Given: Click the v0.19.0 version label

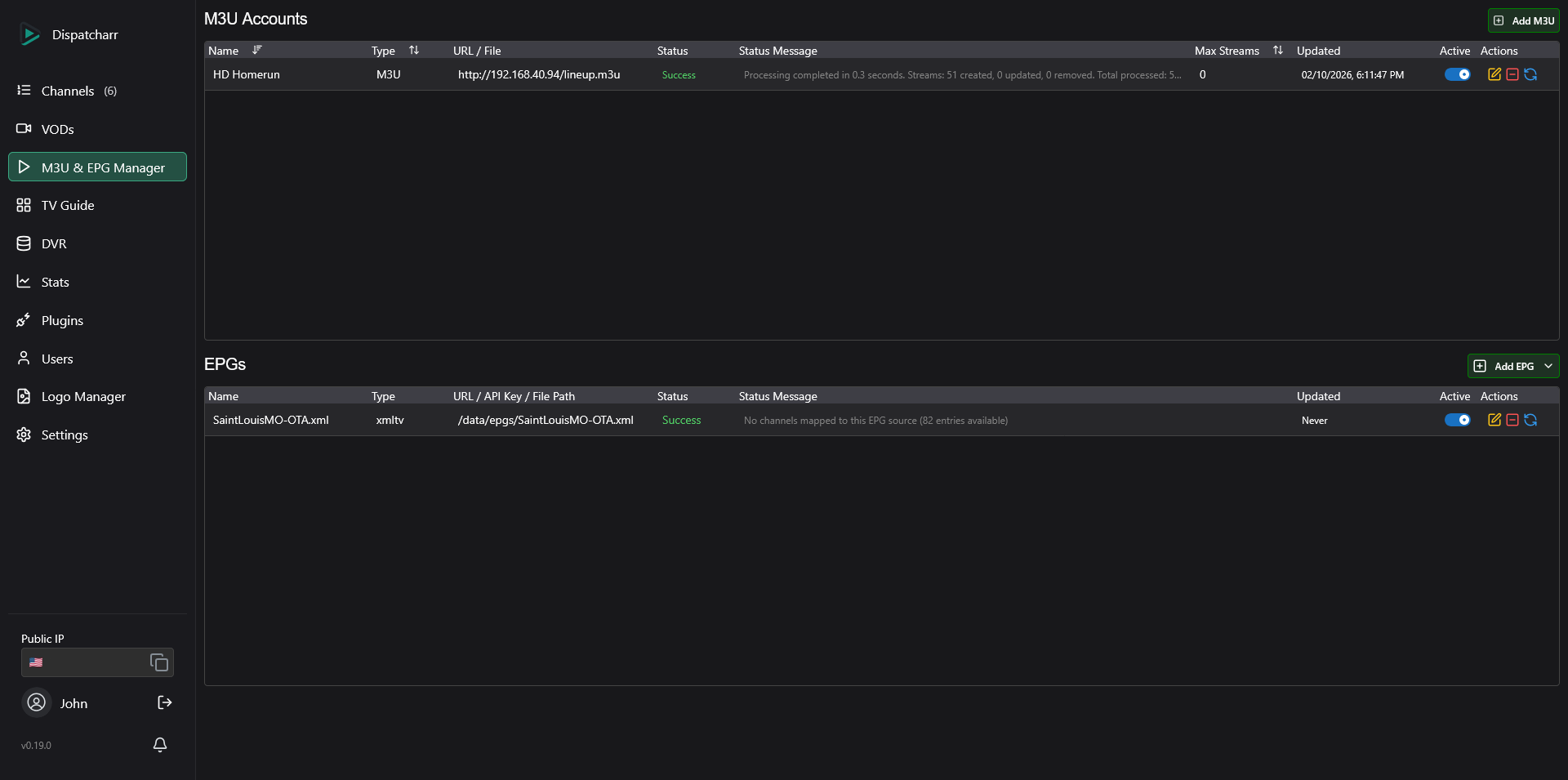Looking at the screenshot, I should 36,746.
